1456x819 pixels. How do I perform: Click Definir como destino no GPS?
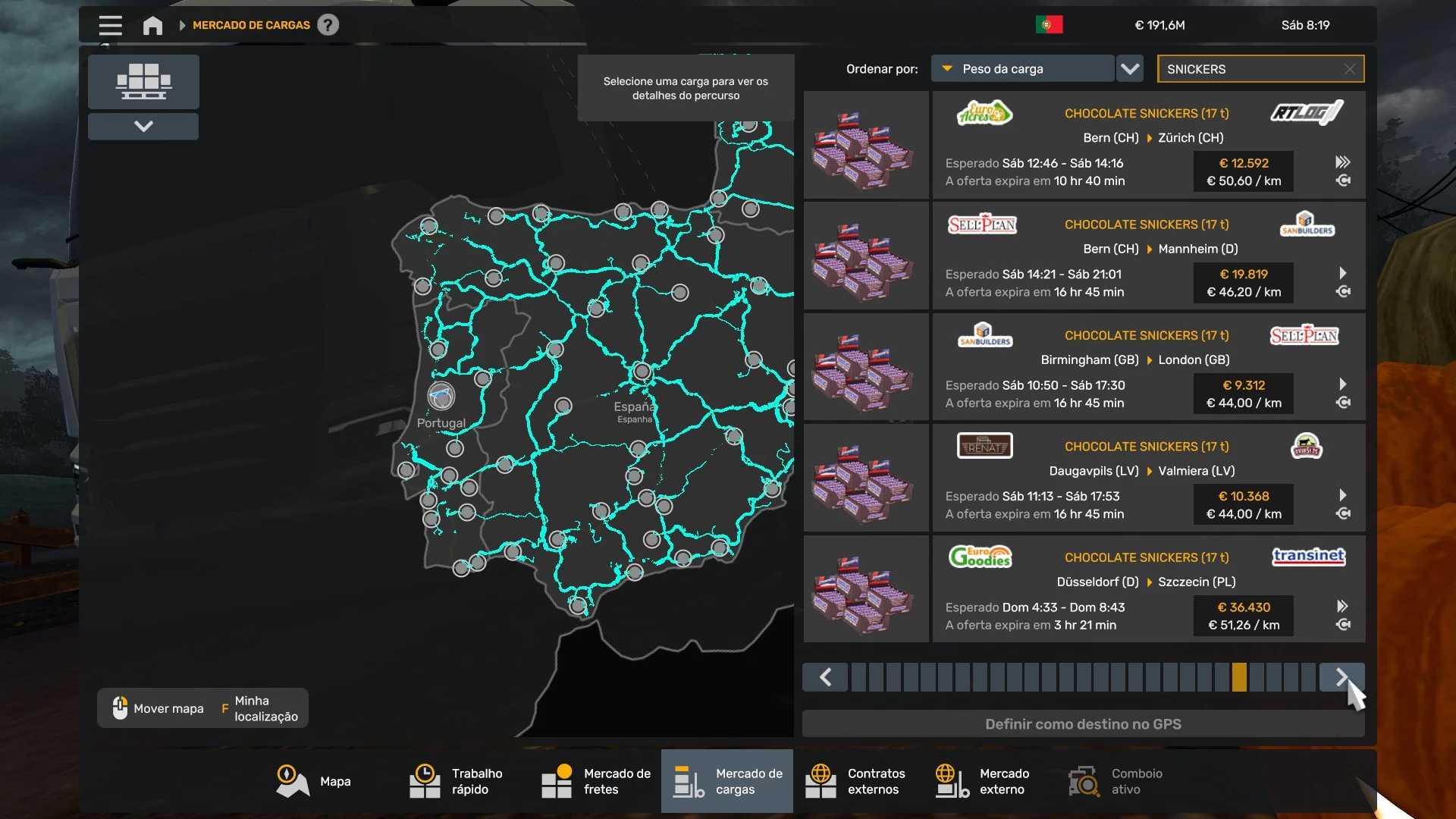click(x=1083, y=724)
